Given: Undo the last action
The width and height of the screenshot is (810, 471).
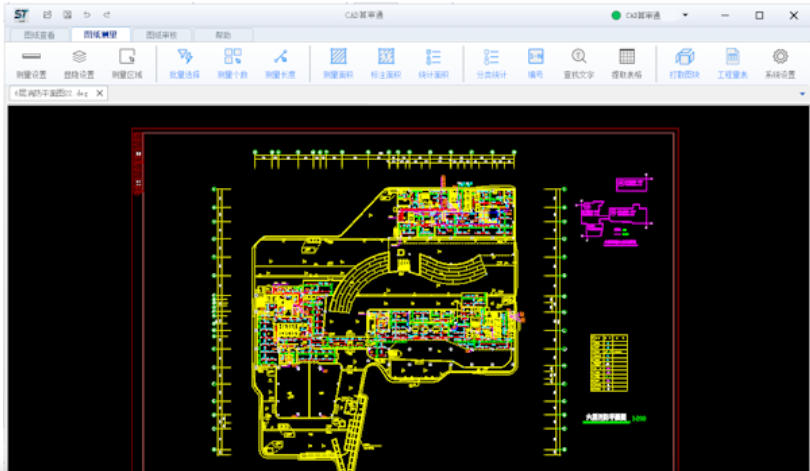Looking at the screenshot, I should pyautogui.click(x=87, y=15).
